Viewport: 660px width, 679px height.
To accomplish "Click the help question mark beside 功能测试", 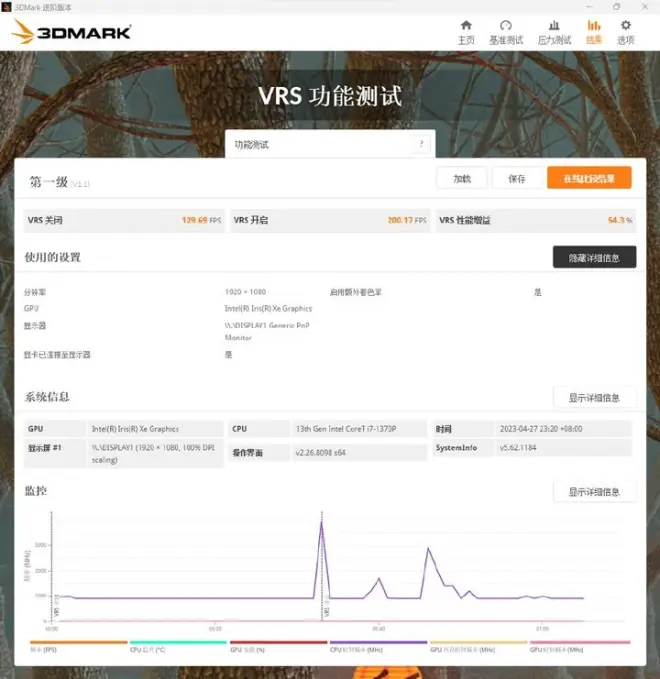I will click(x=421, y=144).
